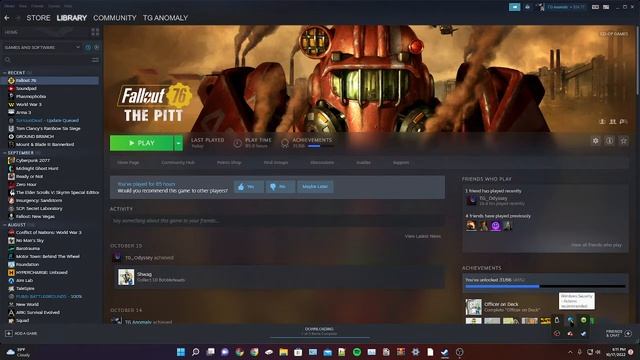The height and width of the screenshot is (360, 640).
Task: Select Arma 3 in game list
Action: click(23, 113)
